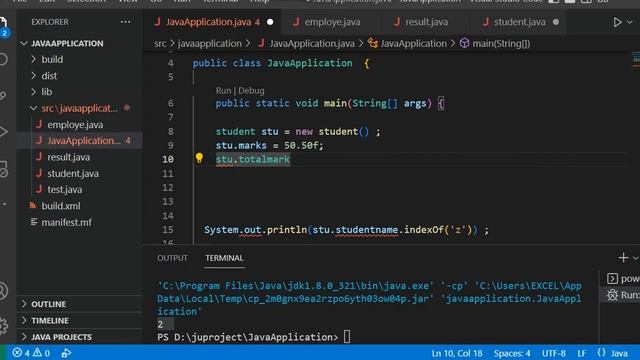This screenshot has width=640, height=360.
Task: Click errors count in status bar
Action: pyautogui.click(x=21, y=353)
